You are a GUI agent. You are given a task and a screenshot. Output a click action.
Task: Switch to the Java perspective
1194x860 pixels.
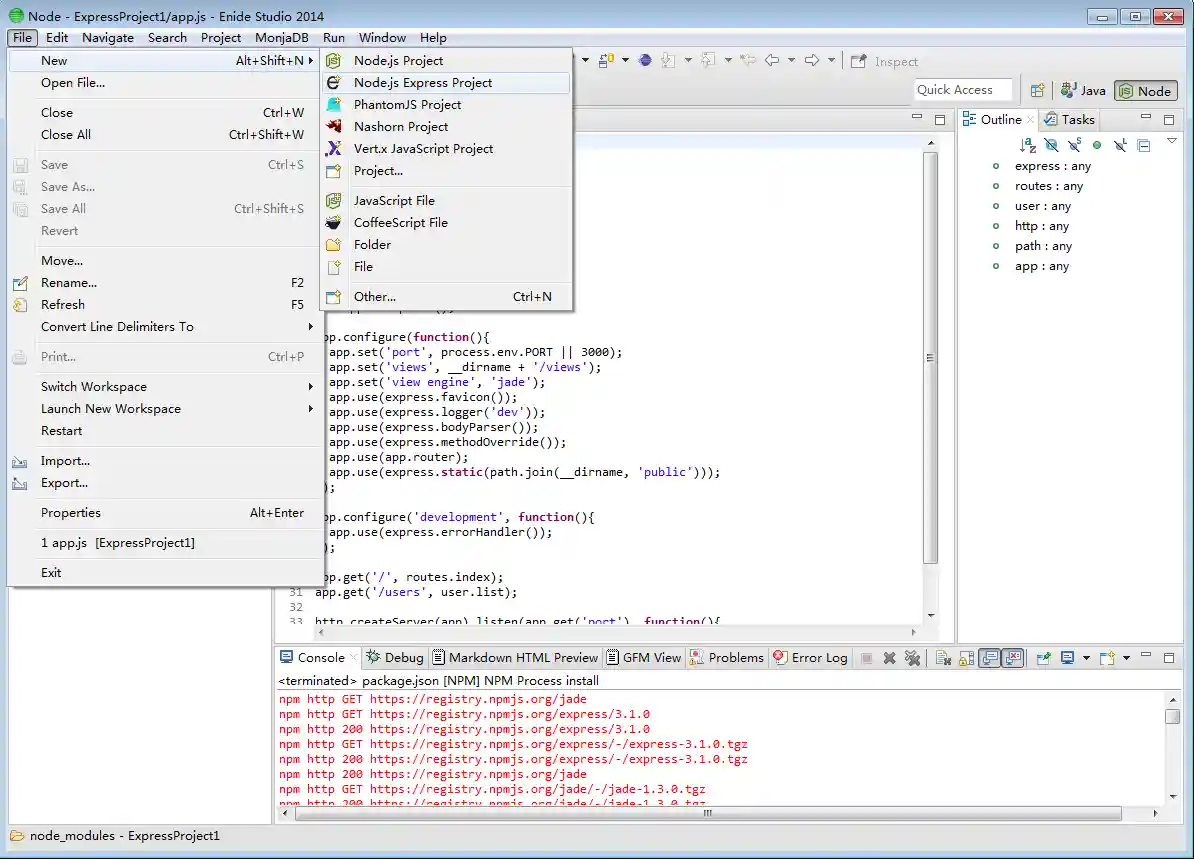point(1084,90)
